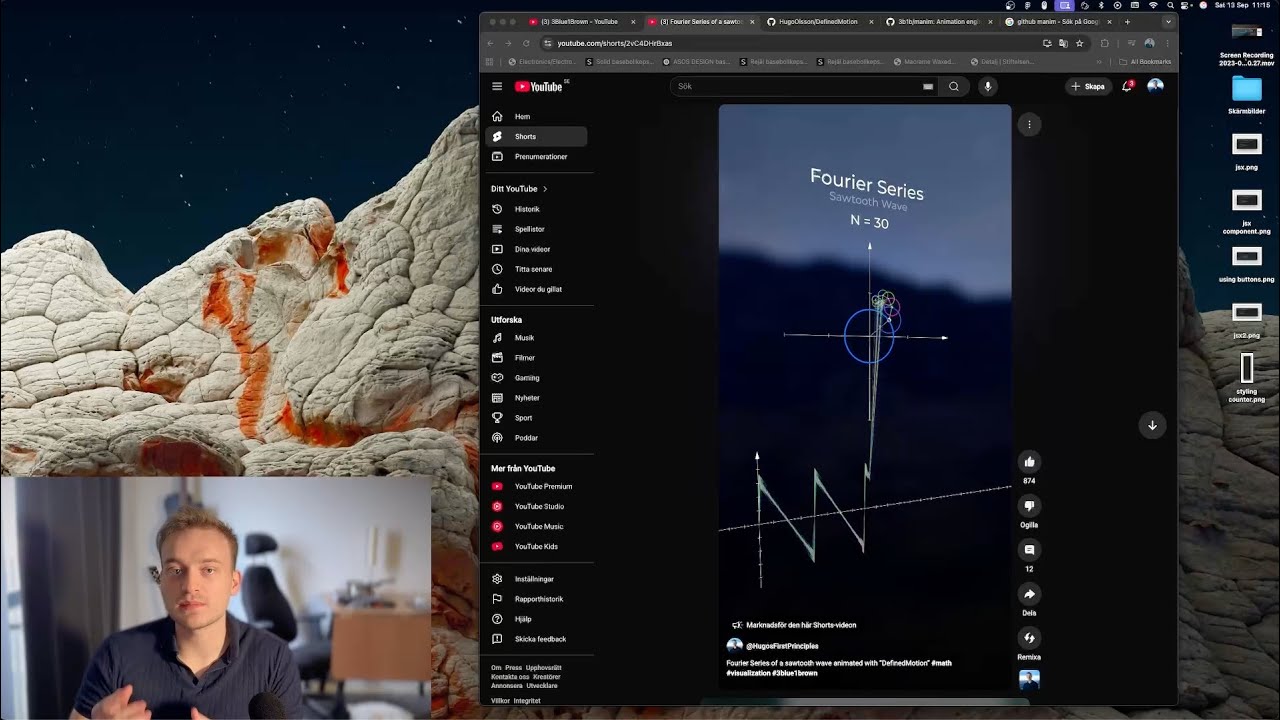
Task: Switch to the github manim Google tab
Action: pos(1058,21)
